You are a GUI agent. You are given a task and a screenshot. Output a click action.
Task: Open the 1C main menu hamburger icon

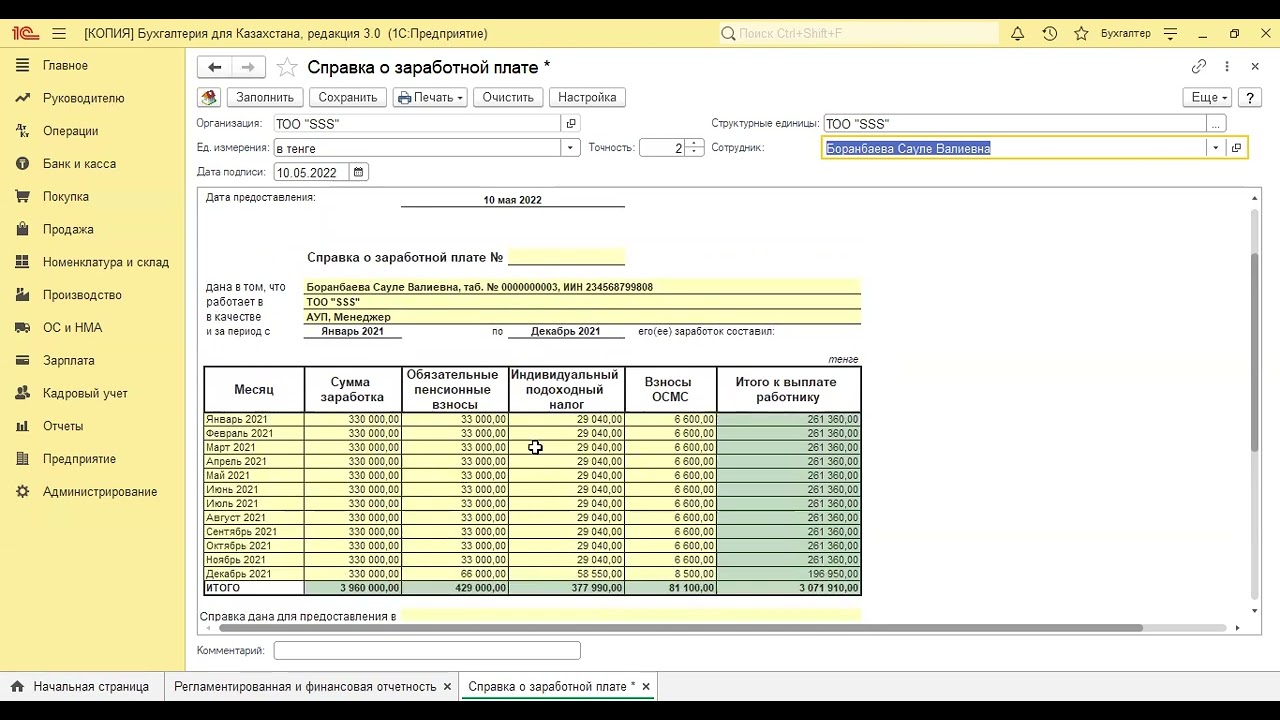59,33
